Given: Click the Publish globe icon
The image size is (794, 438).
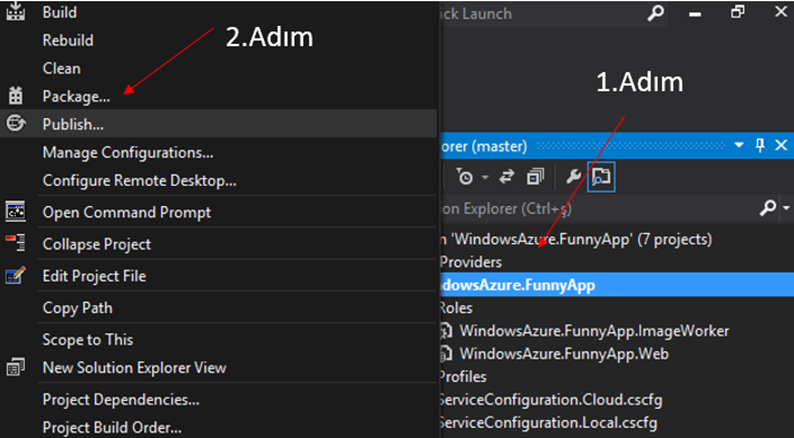Looking at the screenshot, I should point(16,123).
